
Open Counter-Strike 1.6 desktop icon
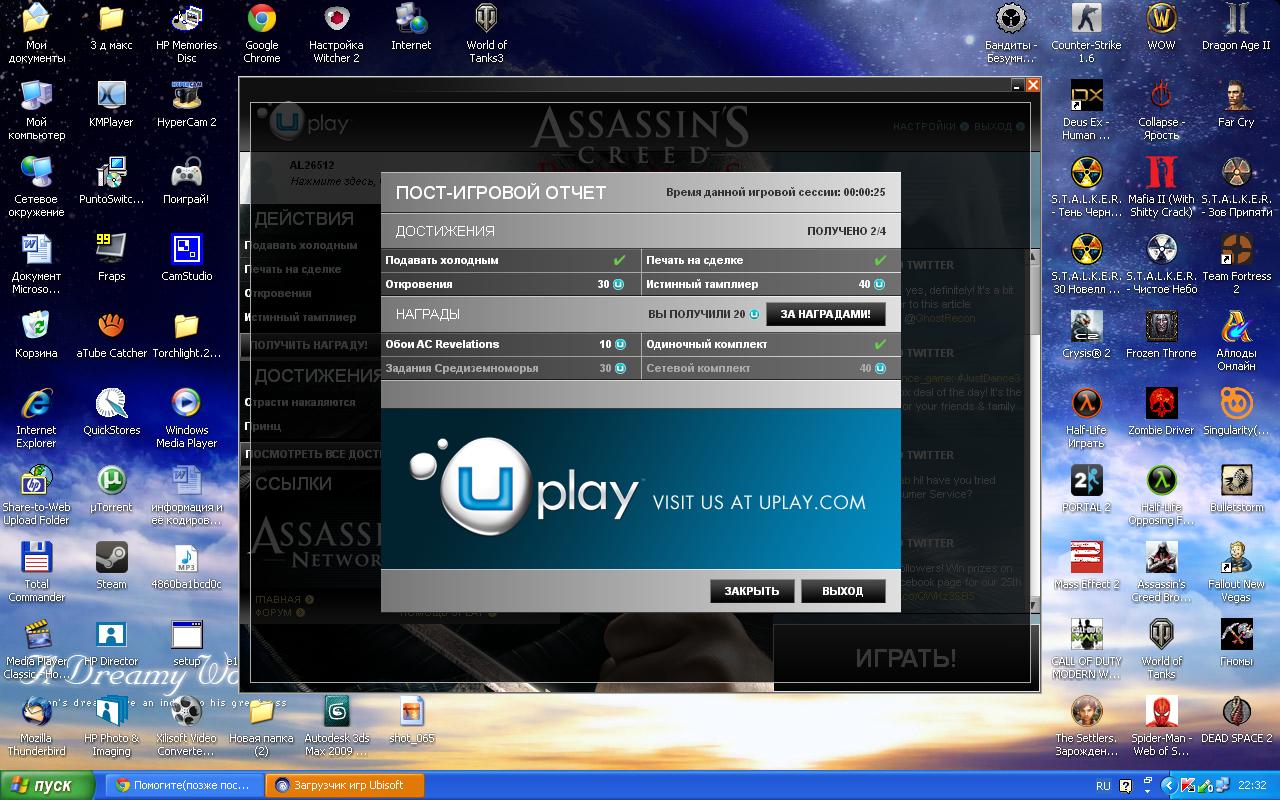coord(1086,33)
